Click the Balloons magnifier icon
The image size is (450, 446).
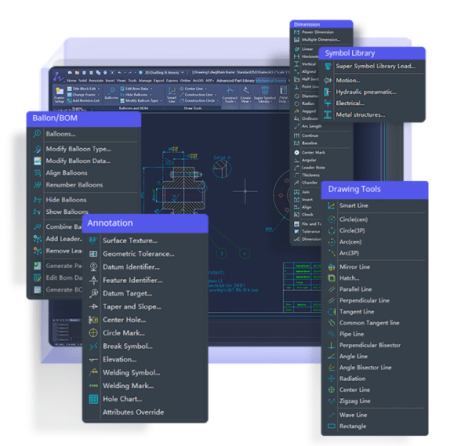click(37, 134)
